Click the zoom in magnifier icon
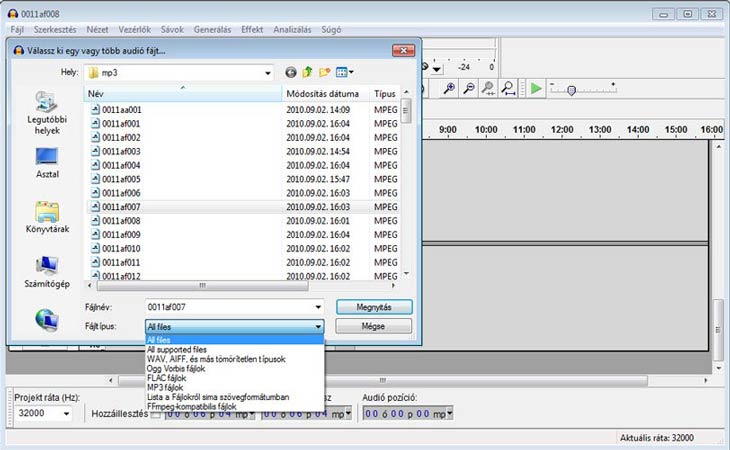This screenshot has height=450, width=730. (x=450, y=89)
